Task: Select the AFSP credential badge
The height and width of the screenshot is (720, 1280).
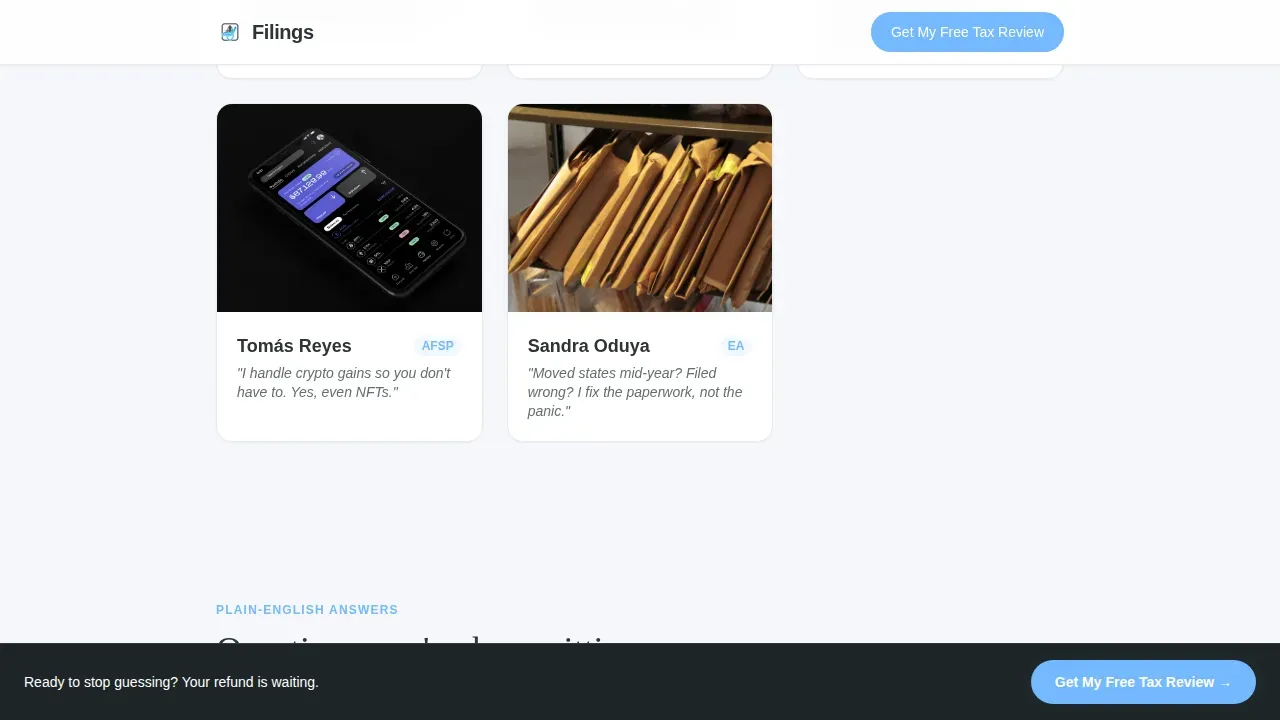Action: pos(437,346)
